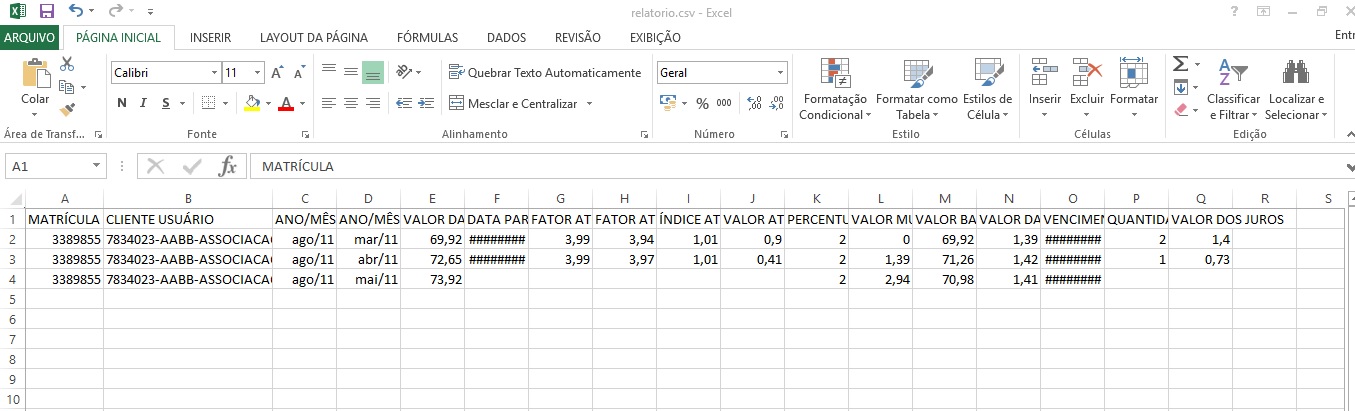The image size is (1355, 411).
Task: Apply the 000 thousands separator style
Action: click(x=724, y=103)
